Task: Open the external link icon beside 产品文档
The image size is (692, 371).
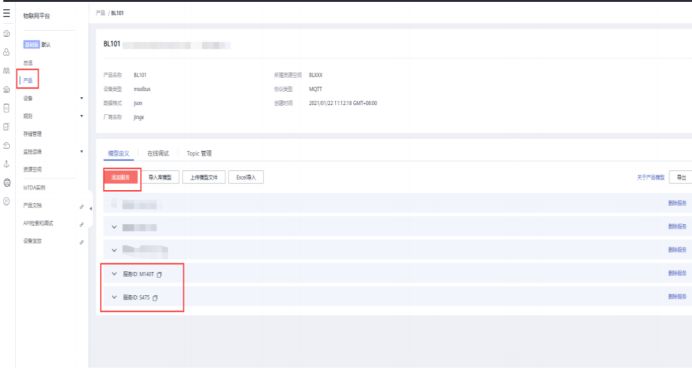Action: tap(82, 206)
